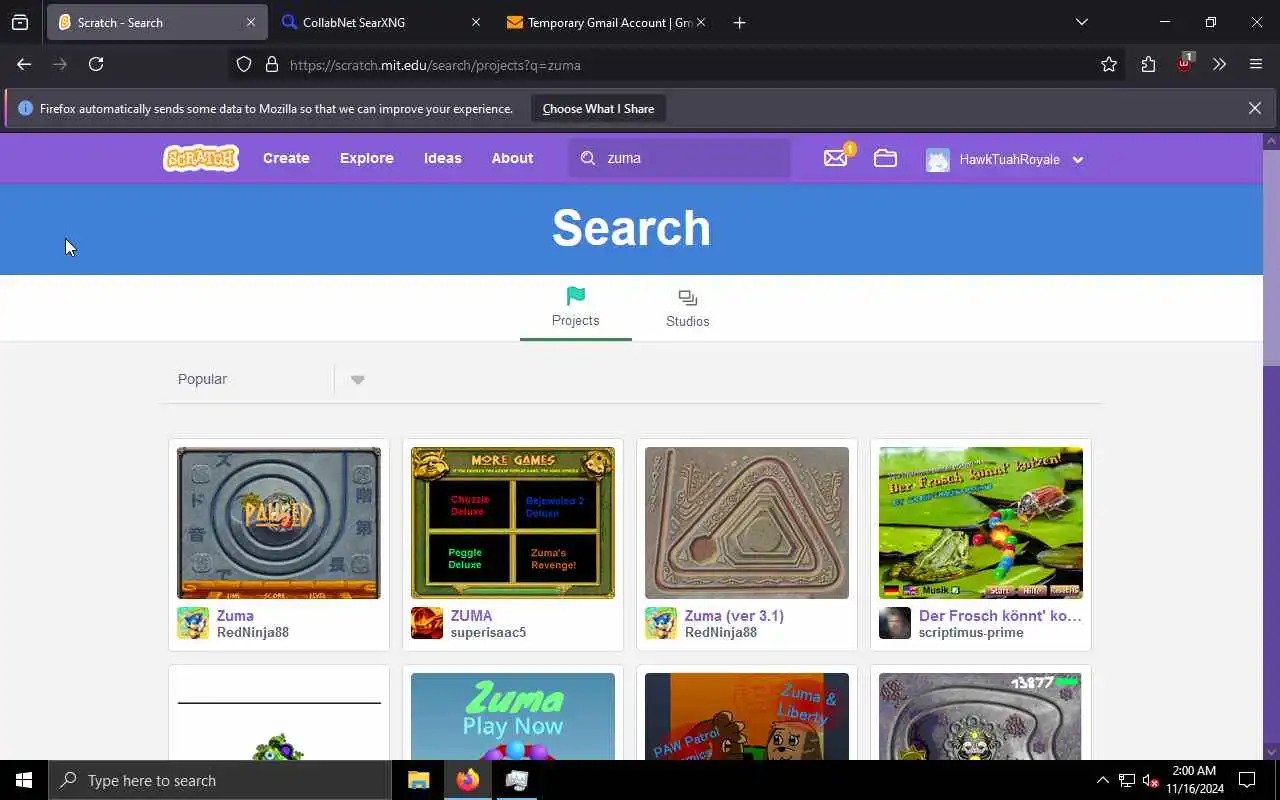Open Der Frosch könnt' title link
The height and width of the screenshot is (800, 1280).
point(1000,616)
